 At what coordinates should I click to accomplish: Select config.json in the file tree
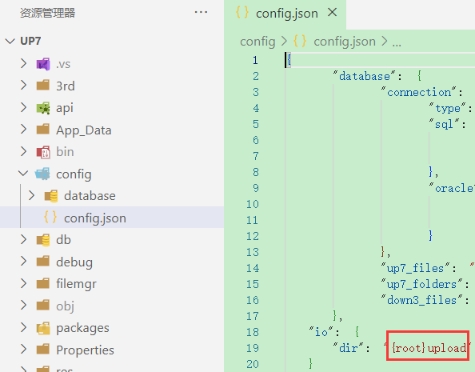tap(112, 217)
